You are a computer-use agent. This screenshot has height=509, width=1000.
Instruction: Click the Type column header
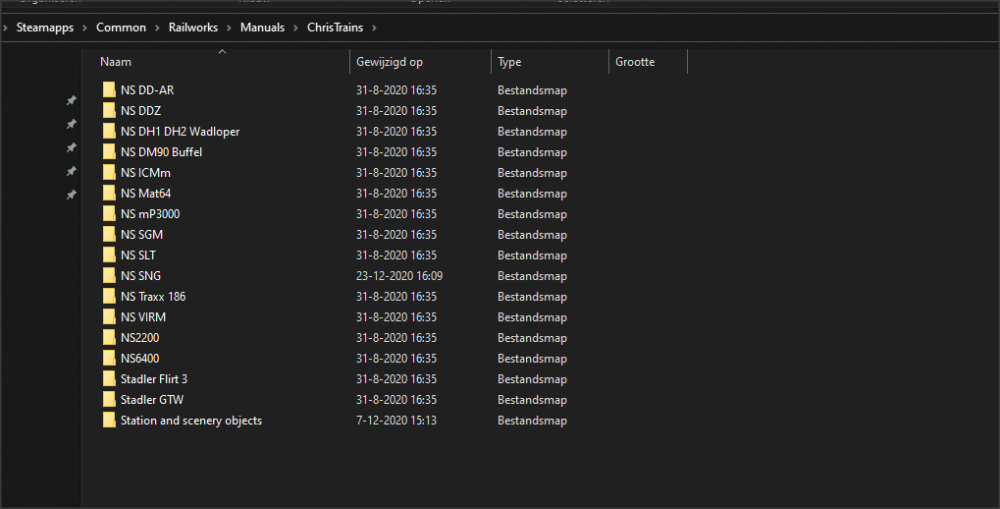click(x=510, y=62)
